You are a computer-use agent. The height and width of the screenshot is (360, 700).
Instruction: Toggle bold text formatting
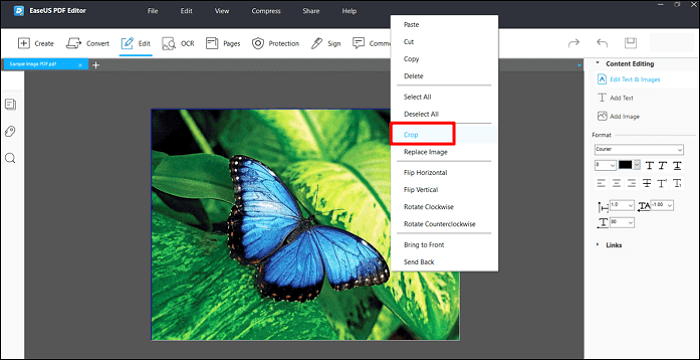pos(649,165)
